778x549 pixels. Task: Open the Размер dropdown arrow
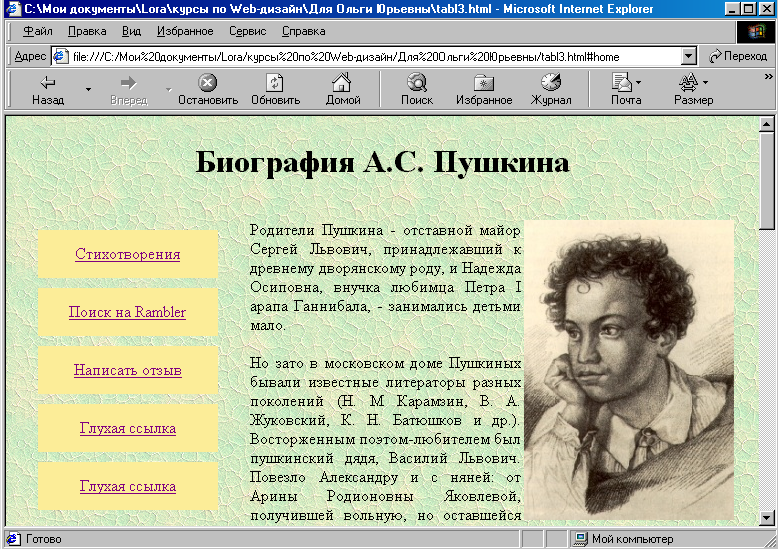point(705,82)
